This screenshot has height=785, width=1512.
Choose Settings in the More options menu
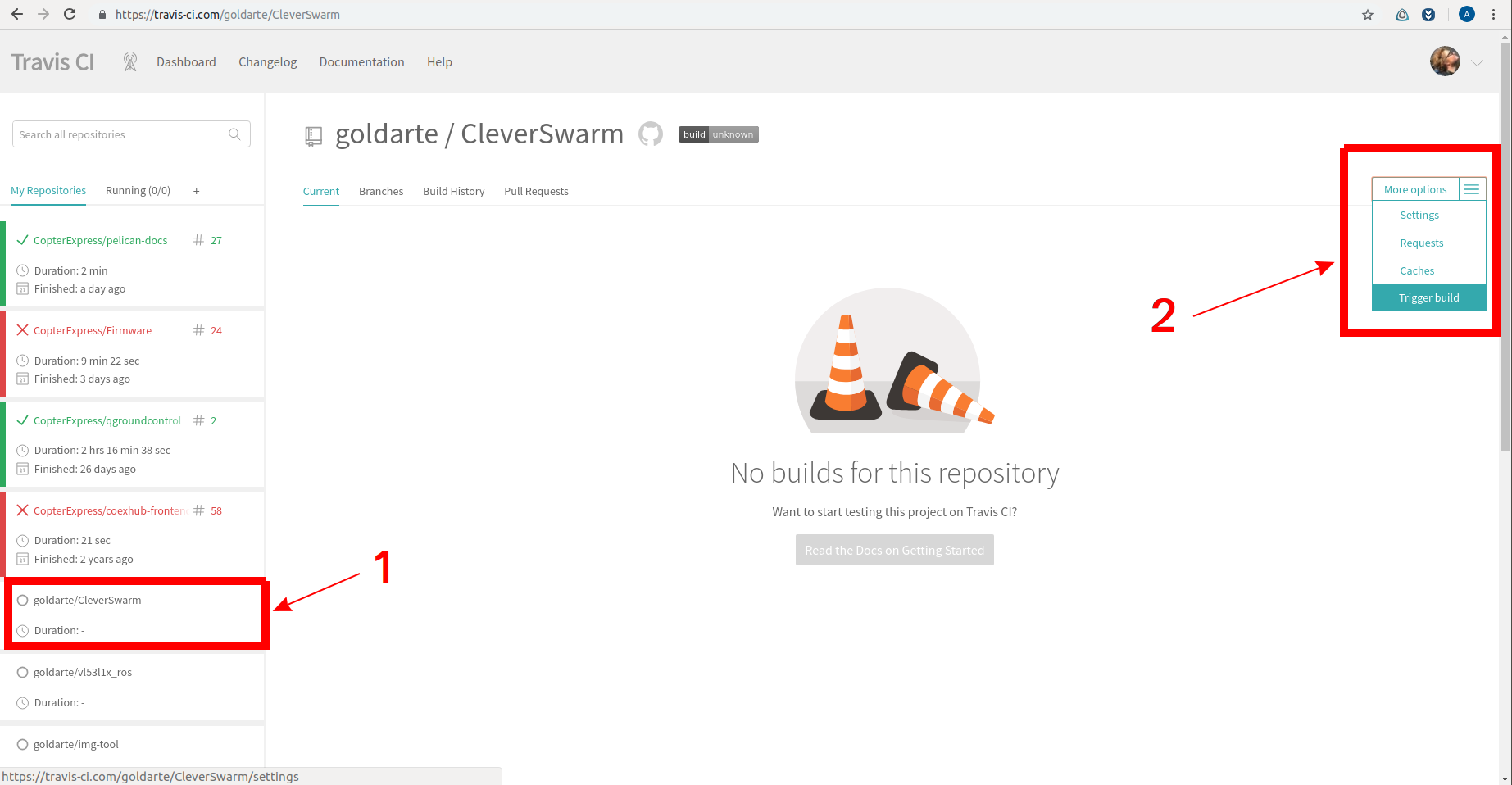click(x=1419, y=215)
